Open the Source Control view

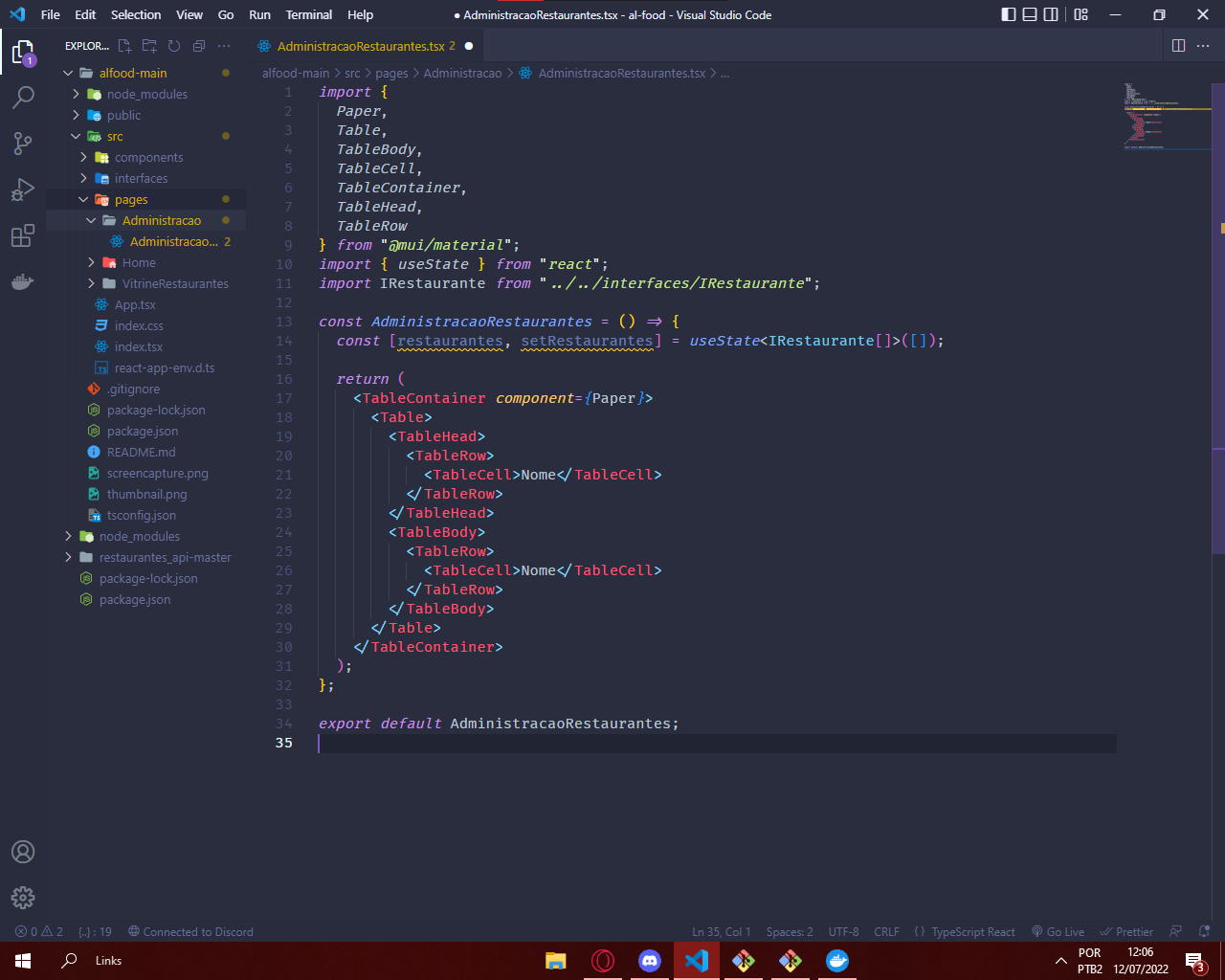[23, 143]
